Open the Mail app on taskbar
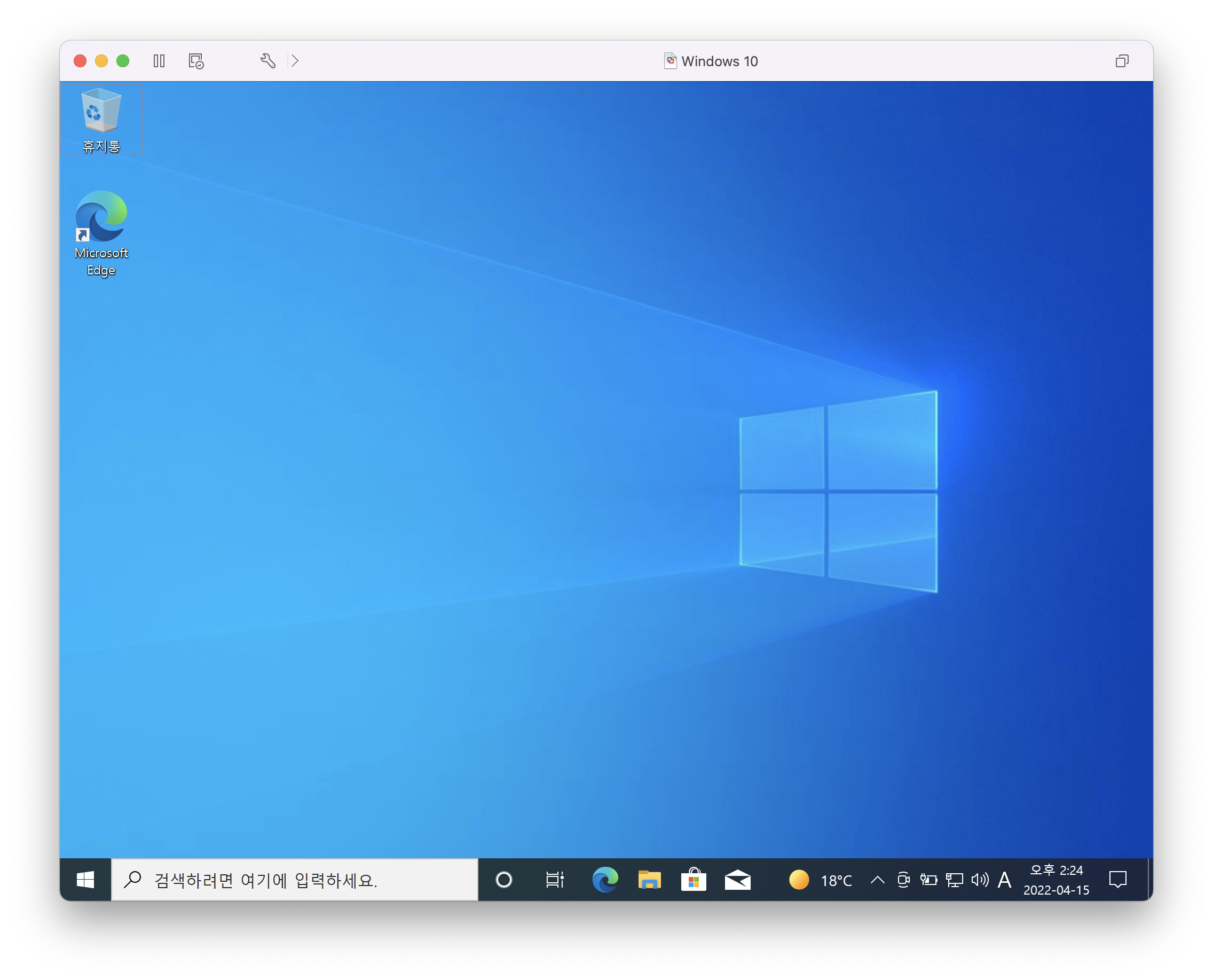 point(737,880)
